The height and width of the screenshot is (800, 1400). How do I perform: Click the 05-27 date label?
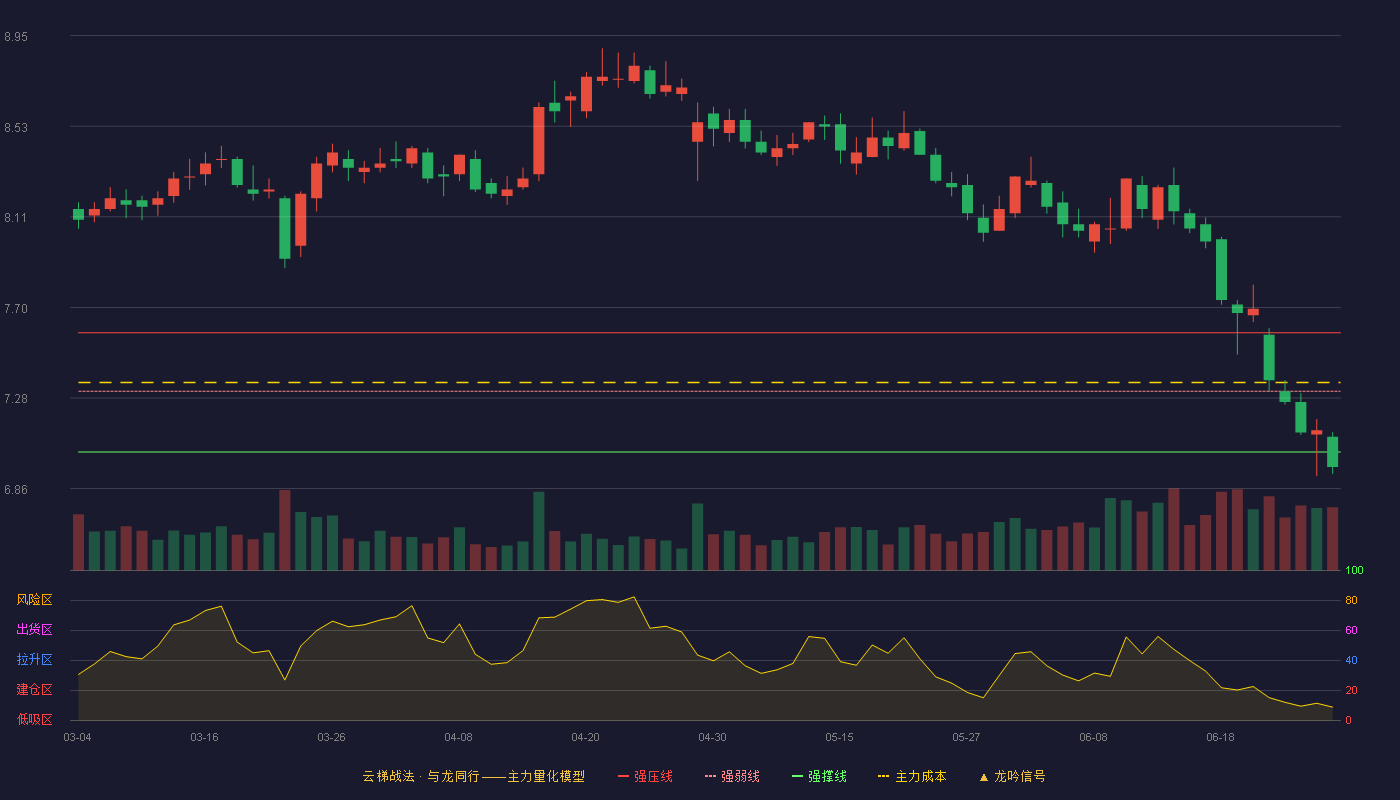[x=966, y=737]
